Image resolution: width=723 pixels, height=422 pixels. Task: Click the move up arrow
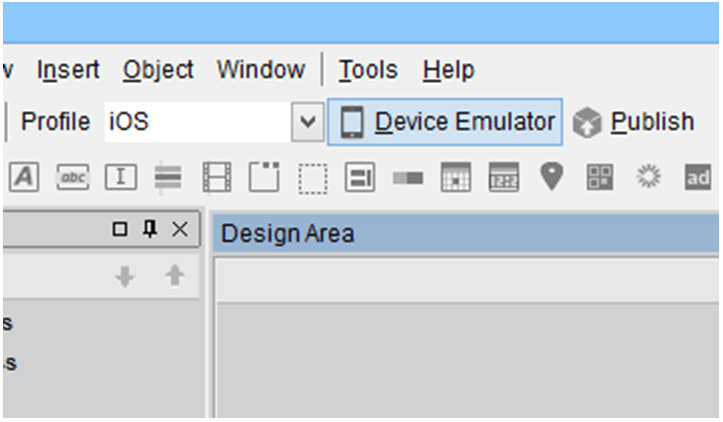click(x=174, y=275)
